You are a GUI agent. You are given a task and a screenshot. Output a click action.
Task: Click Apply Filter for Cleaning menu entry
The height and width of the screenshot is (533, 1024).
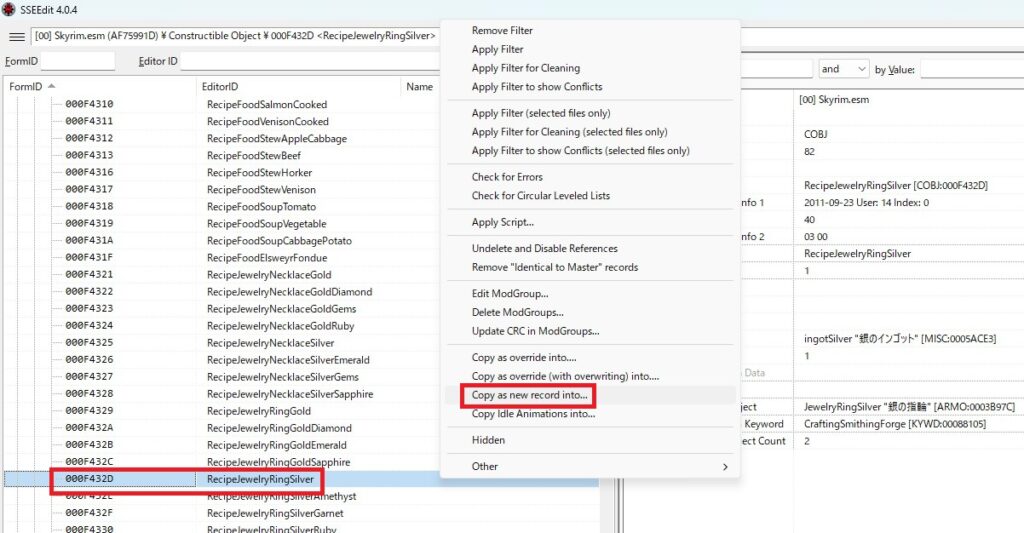click(525, 68)
